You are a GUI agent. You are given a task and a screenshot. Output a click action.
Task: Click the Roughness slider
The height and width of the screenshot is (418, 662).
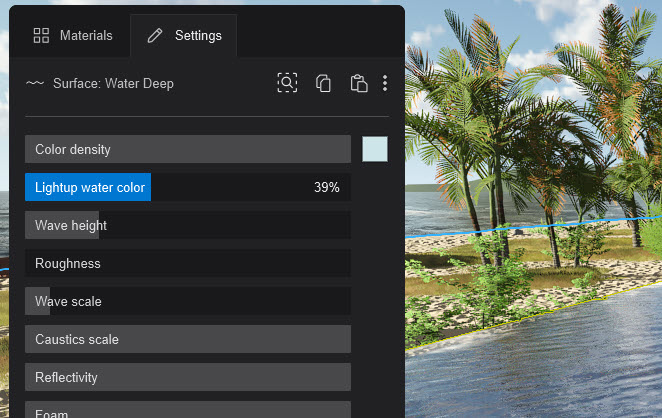[187, 263]
